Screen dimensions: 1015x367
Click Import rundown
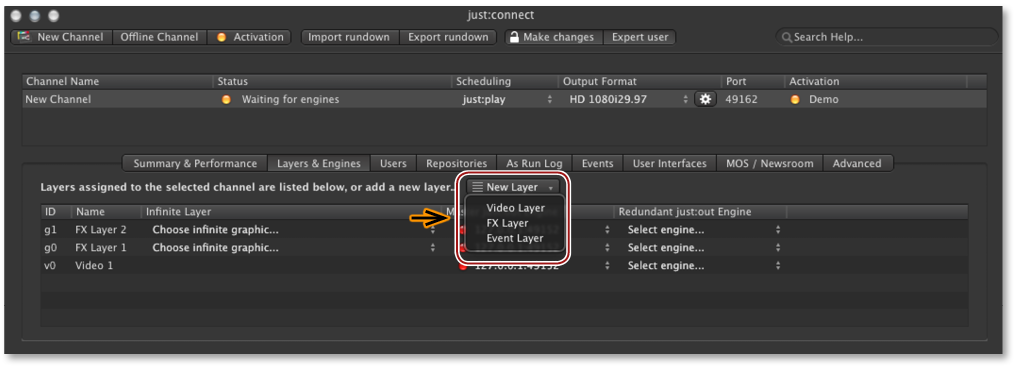tap(349, 37)
